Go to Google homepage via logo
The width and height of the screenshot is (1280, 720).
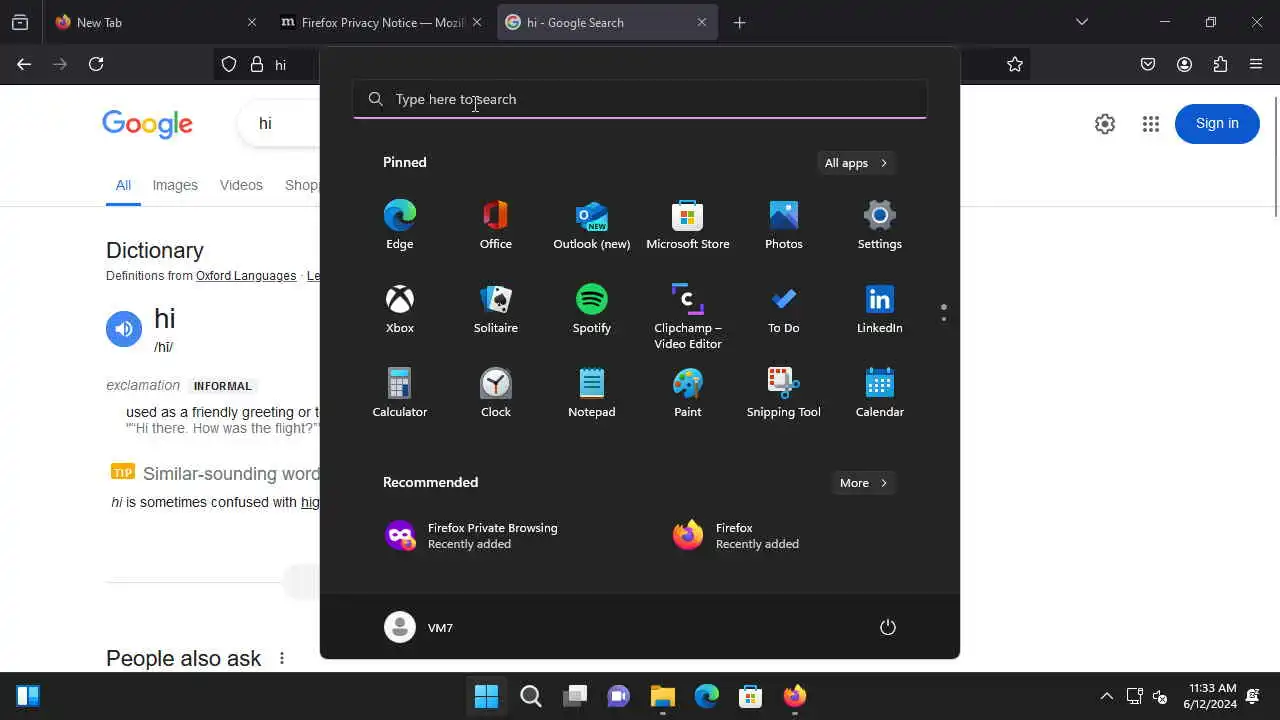coord(147,124)
